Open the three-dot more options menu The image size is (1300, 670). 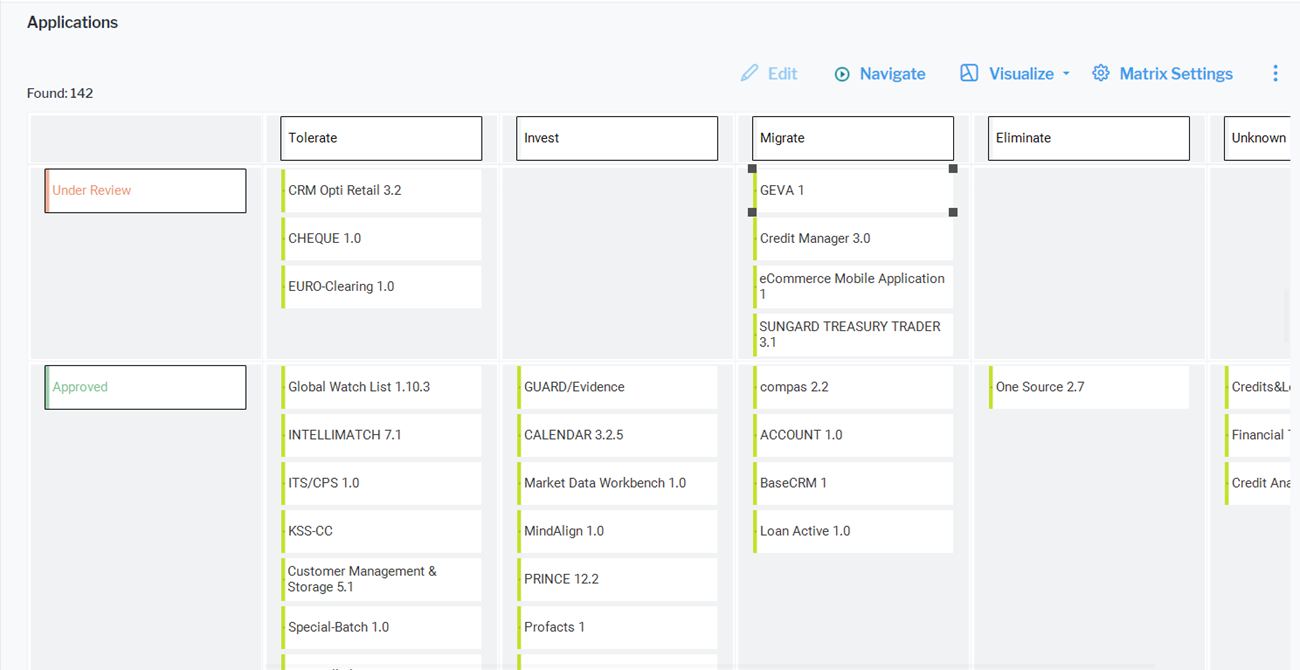pos(1275,73)
